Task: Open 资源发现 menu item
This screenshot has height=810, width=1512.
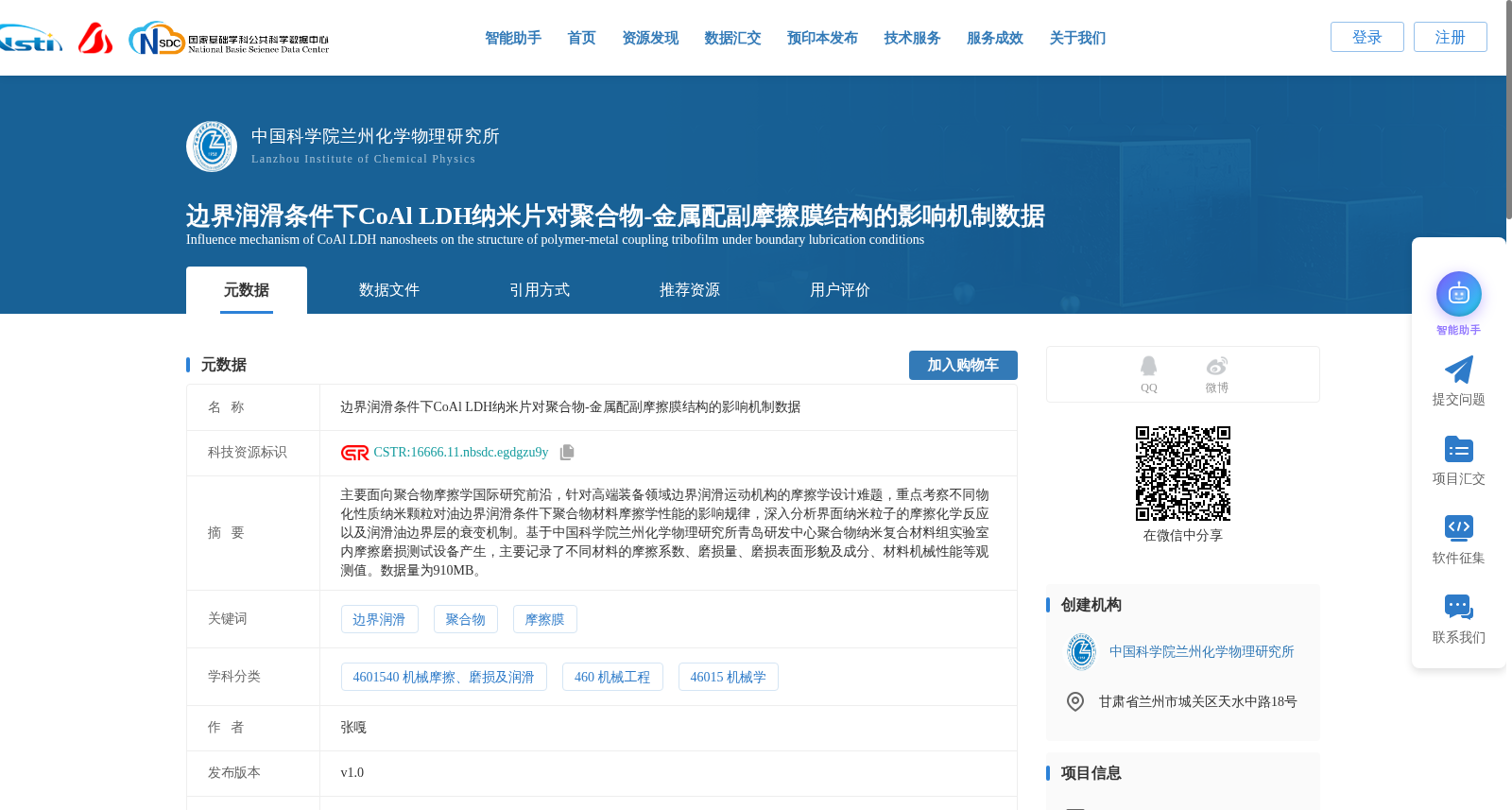Action: click(x=650, y=38)
